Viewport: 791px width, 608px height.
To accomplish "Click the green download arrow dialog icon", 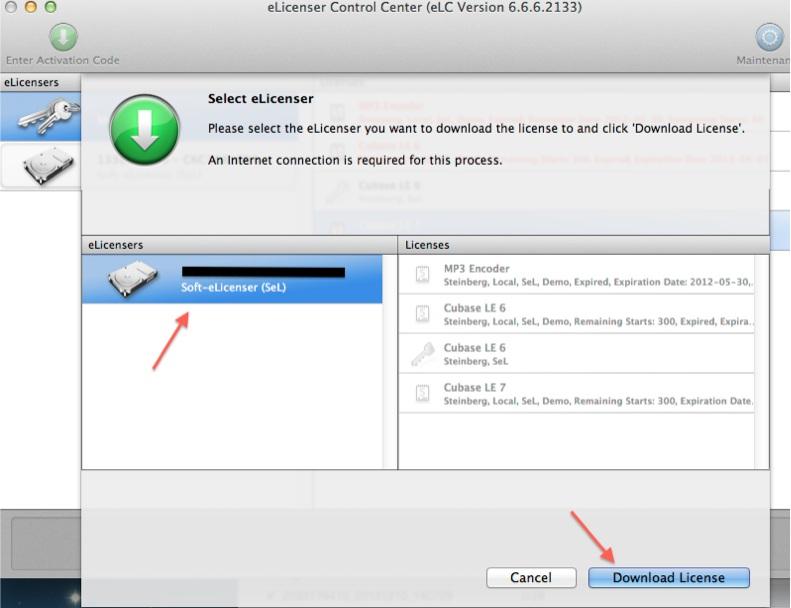I will click(x=145, y=130).
